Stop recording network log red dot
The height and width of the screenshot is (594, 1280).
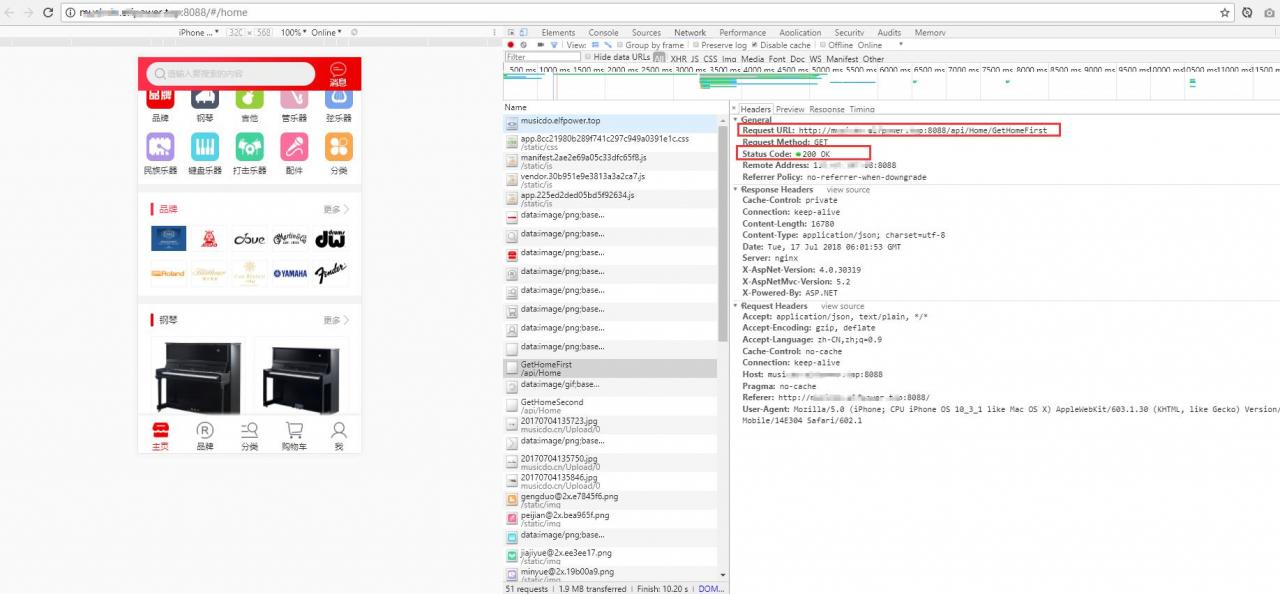pyautogui.click(x=510, y=45)
